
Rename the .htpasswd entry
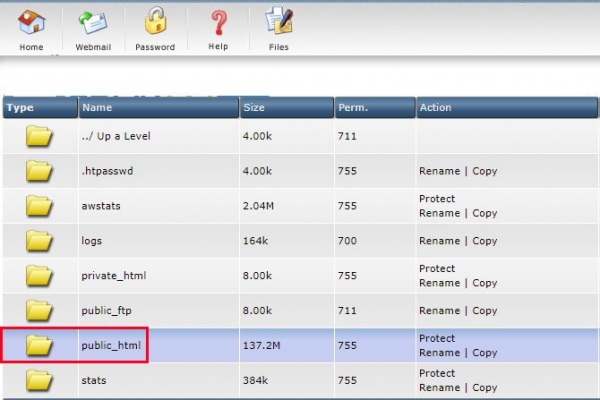(x=439, y=171)
